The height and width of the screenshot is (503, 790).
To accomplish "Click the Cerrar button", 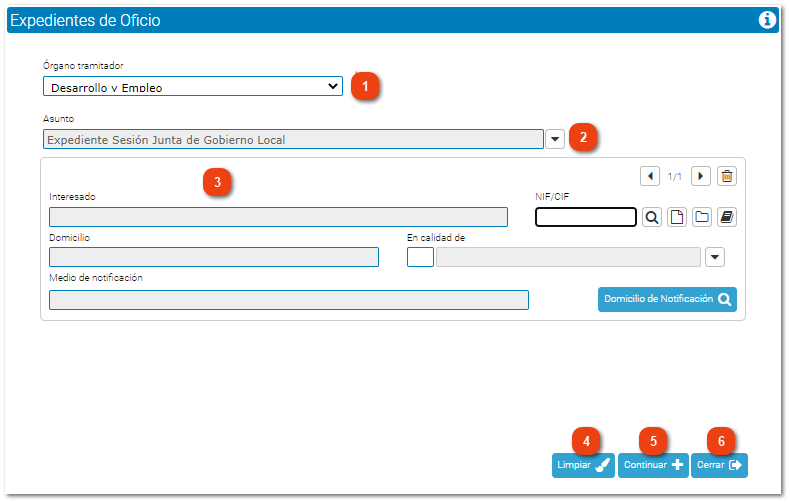I will pos(719,465).
